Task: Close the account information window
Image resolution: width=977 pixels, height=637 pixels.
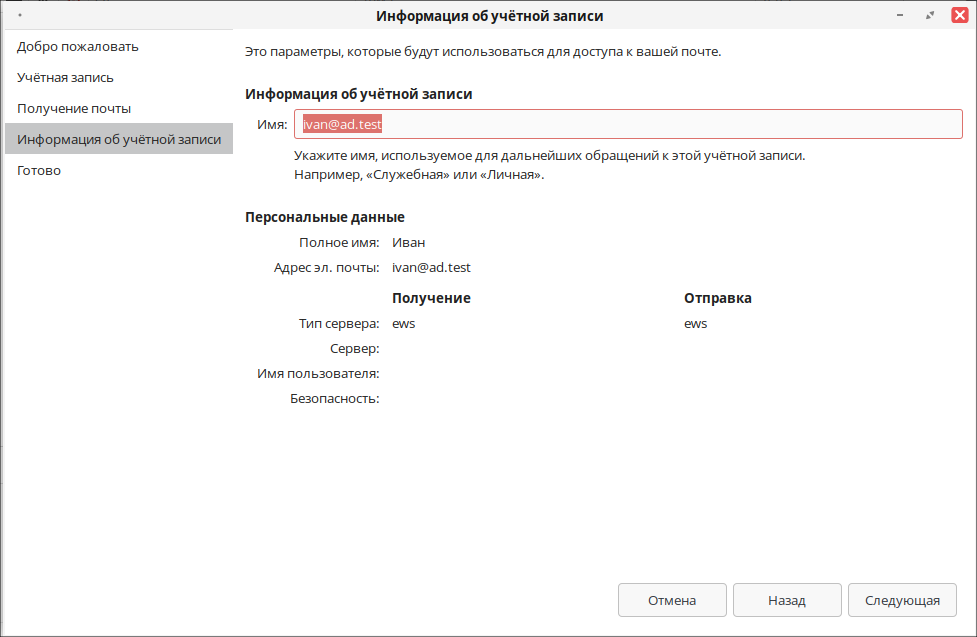Action: [x=960, y=15]
